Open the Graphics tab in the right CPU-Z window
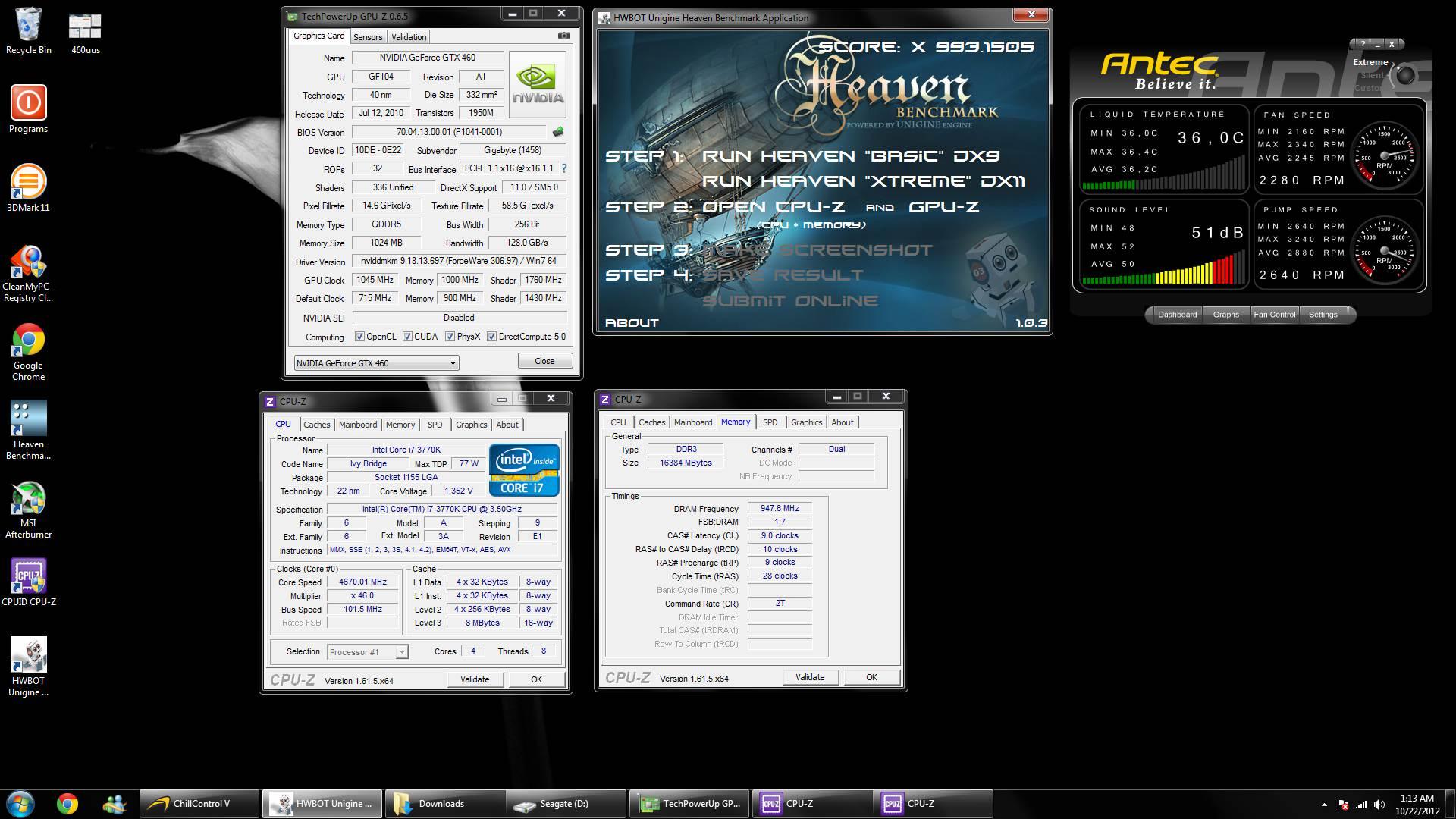The image size is (1456, 819). 806,422
